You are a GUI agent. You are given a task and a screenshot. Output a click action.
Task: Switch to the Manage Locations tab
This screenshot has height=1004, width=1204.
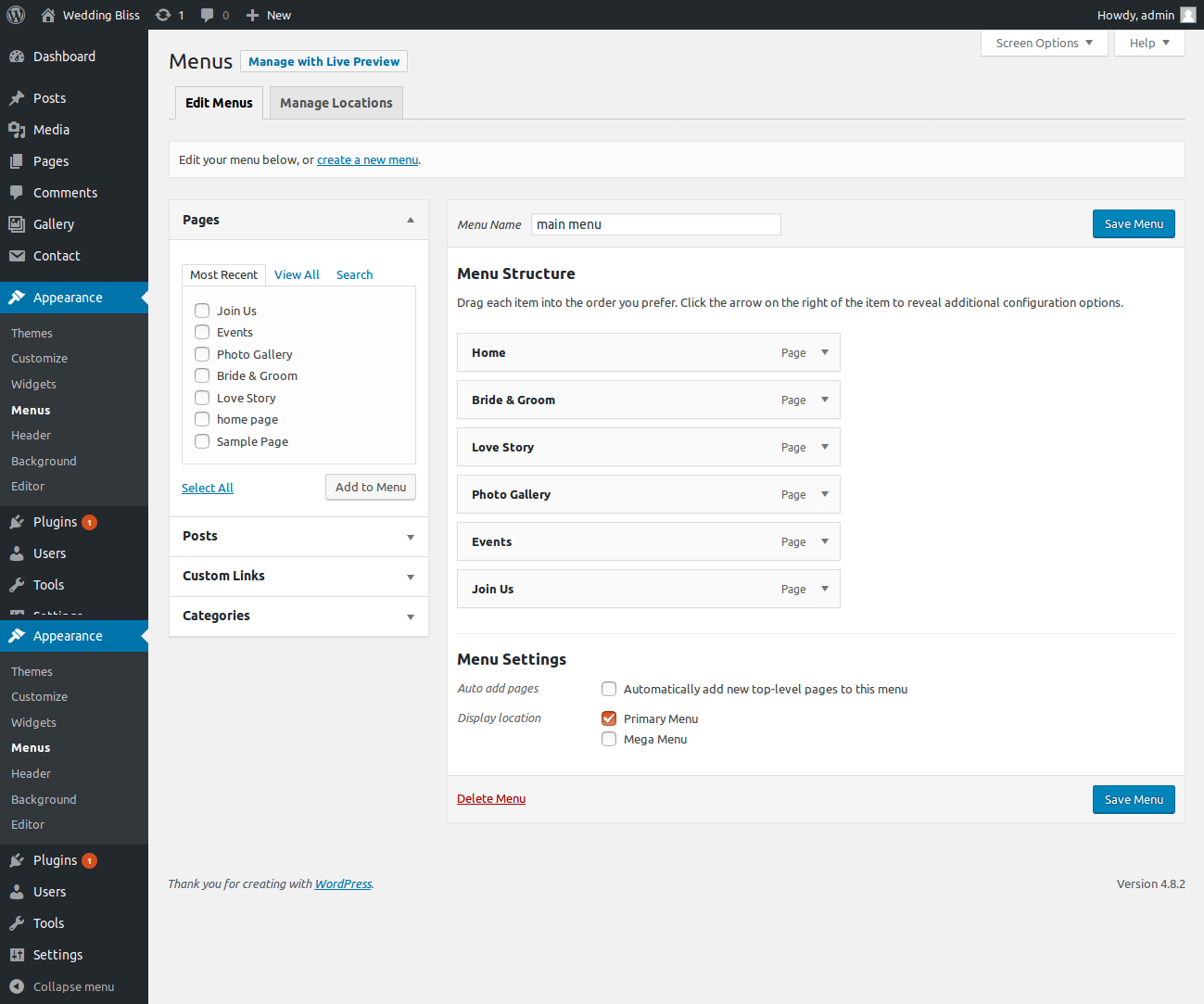coord(336,103)
